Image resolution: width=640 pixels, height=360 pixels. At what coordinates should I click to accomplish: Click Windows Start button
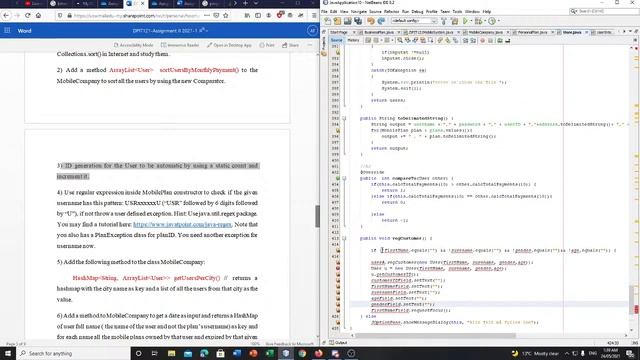pos(8,353)
